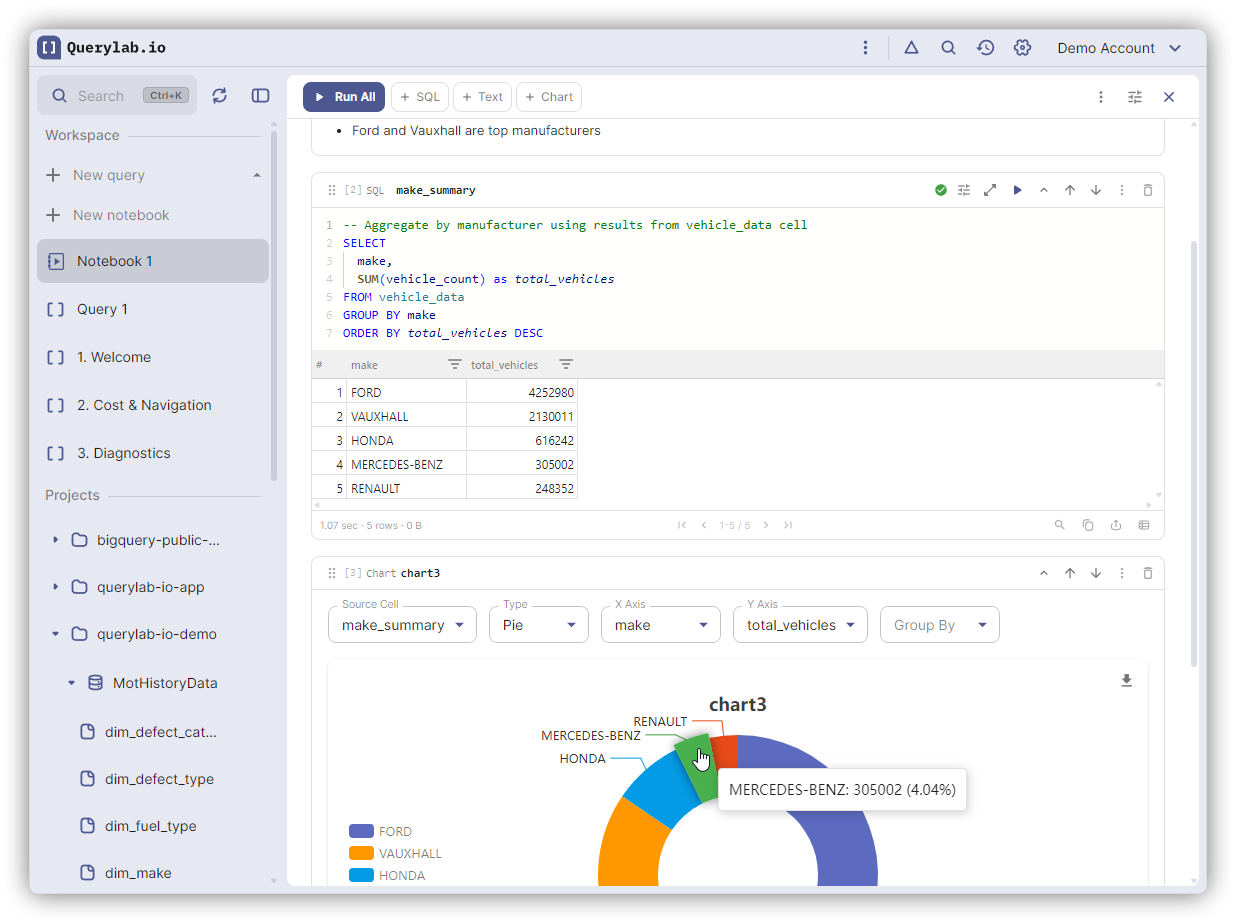Open the query history icon

[985, 48]
